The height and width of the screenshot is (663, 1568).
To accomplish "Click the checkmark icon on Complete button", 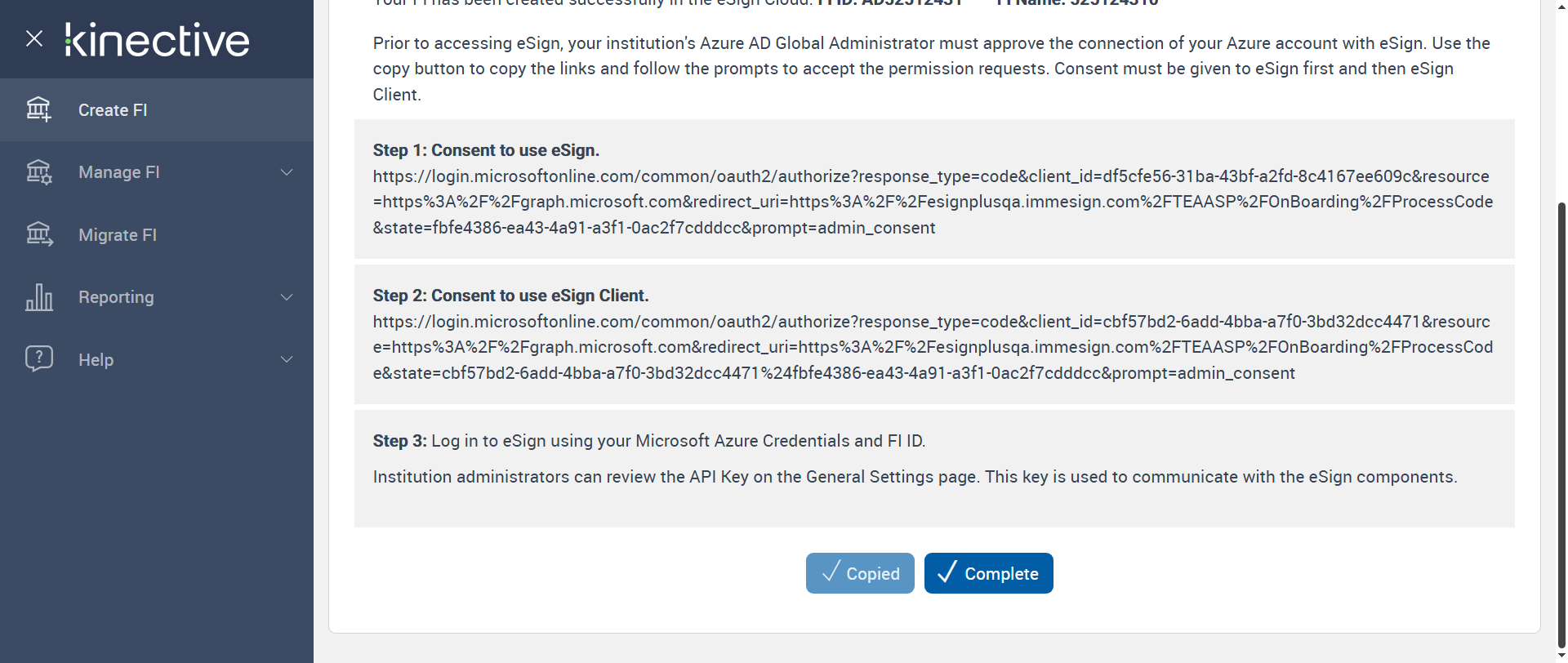I will (947, 572).
